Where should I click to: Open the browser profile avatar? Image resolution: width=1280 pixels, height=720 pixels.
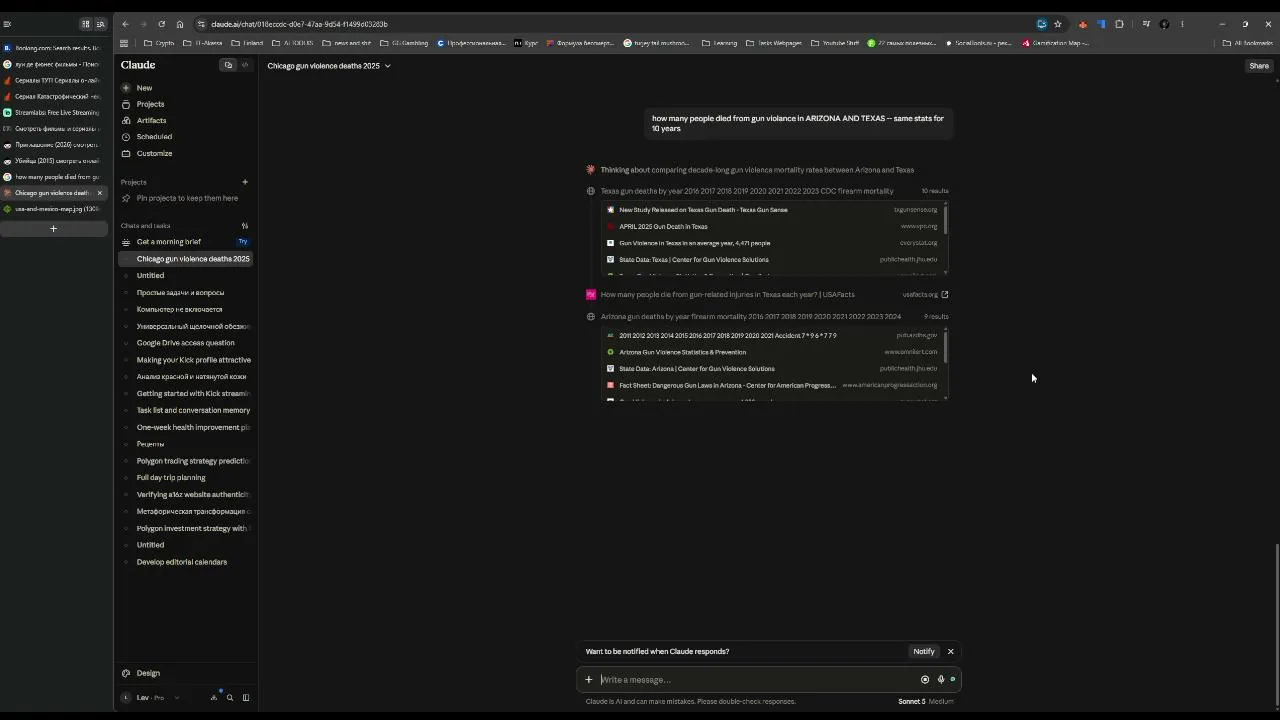[x=1164, y=24]
